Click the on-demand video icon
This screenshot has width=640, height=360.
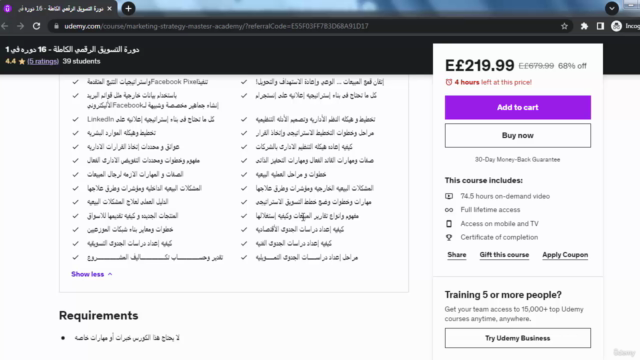click(449, 196)
